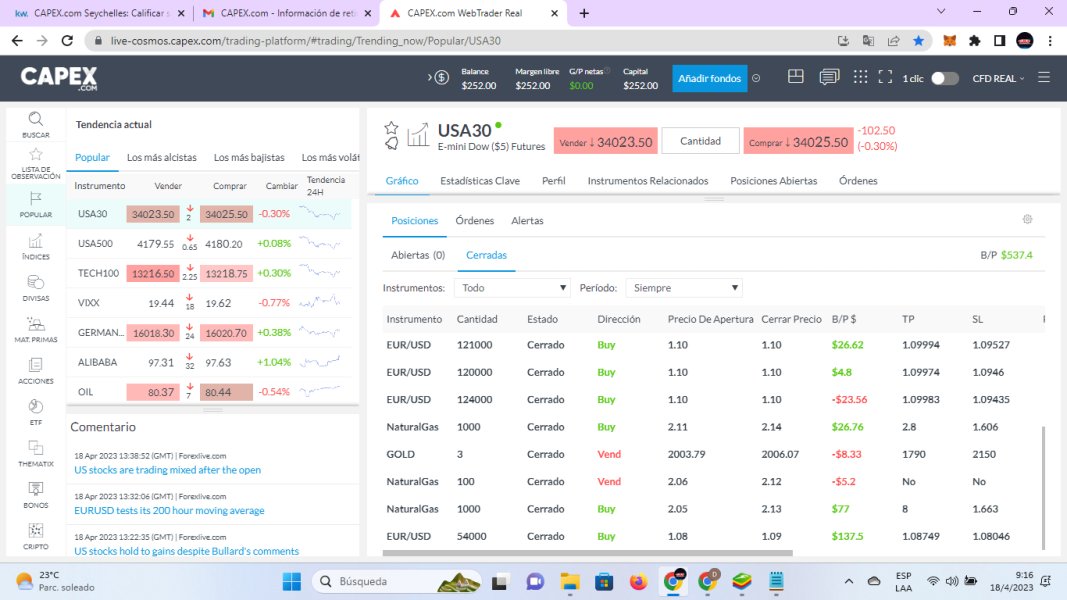This screenshot has width=1067, height=600.
Task: Open Estadísticas Clave tab
Action: tap(480, 181)
